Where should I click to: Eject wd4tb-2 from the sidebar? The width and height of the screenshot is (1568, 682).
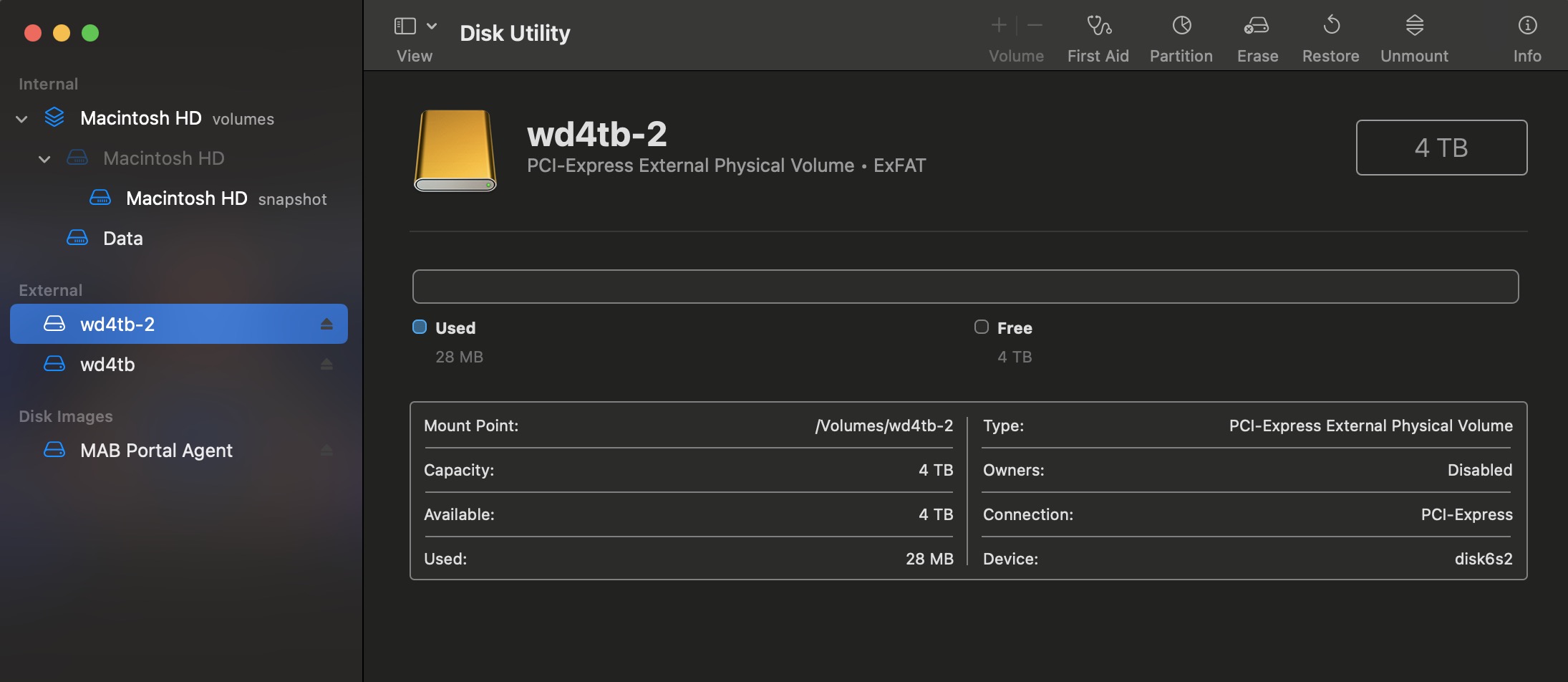(x=326, y=325)
